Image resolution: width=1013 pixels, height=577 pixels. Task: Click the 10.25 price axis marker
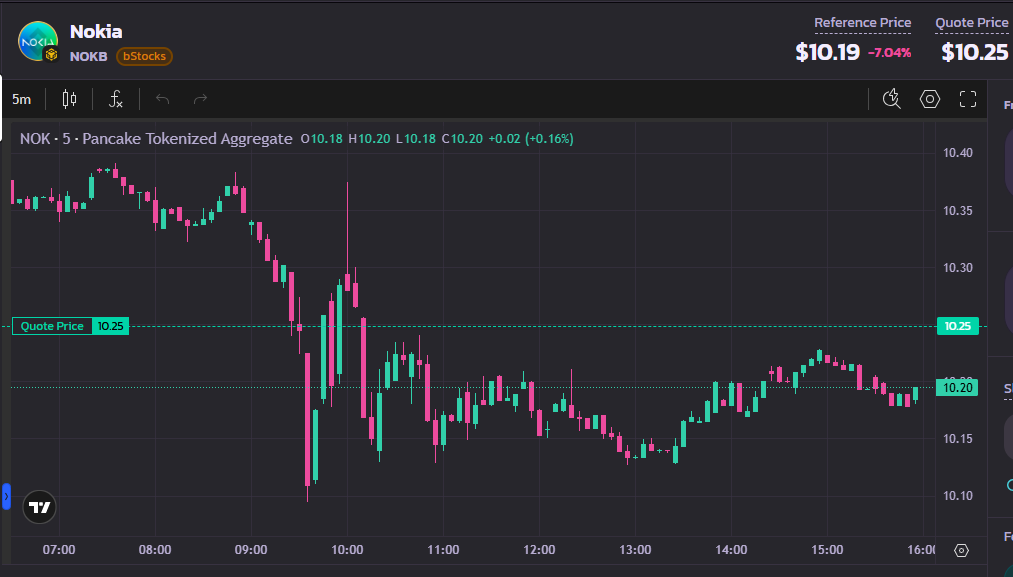coord(957,326)
